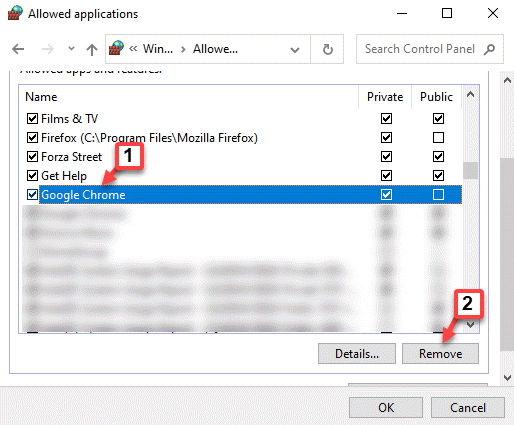Close the Allowed applications window

[x=493, y=14]
